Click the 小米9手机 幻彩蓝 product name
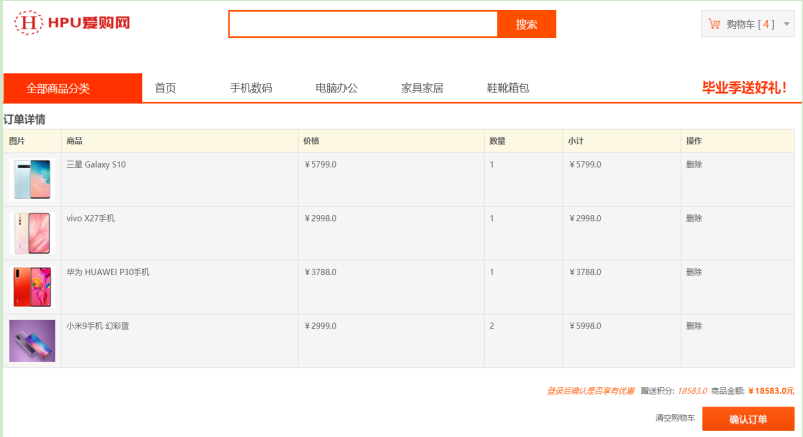 click(98, 326)
